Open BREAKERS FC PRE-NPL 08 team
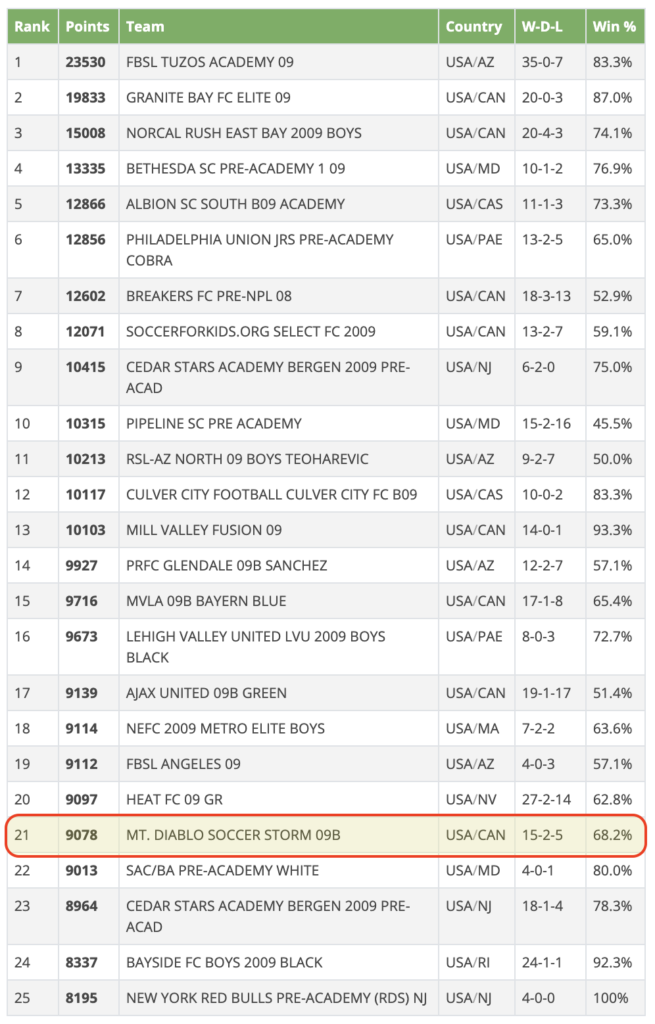Image resolution: width=655 pixels, height=1024 pixels. [209, 296]
